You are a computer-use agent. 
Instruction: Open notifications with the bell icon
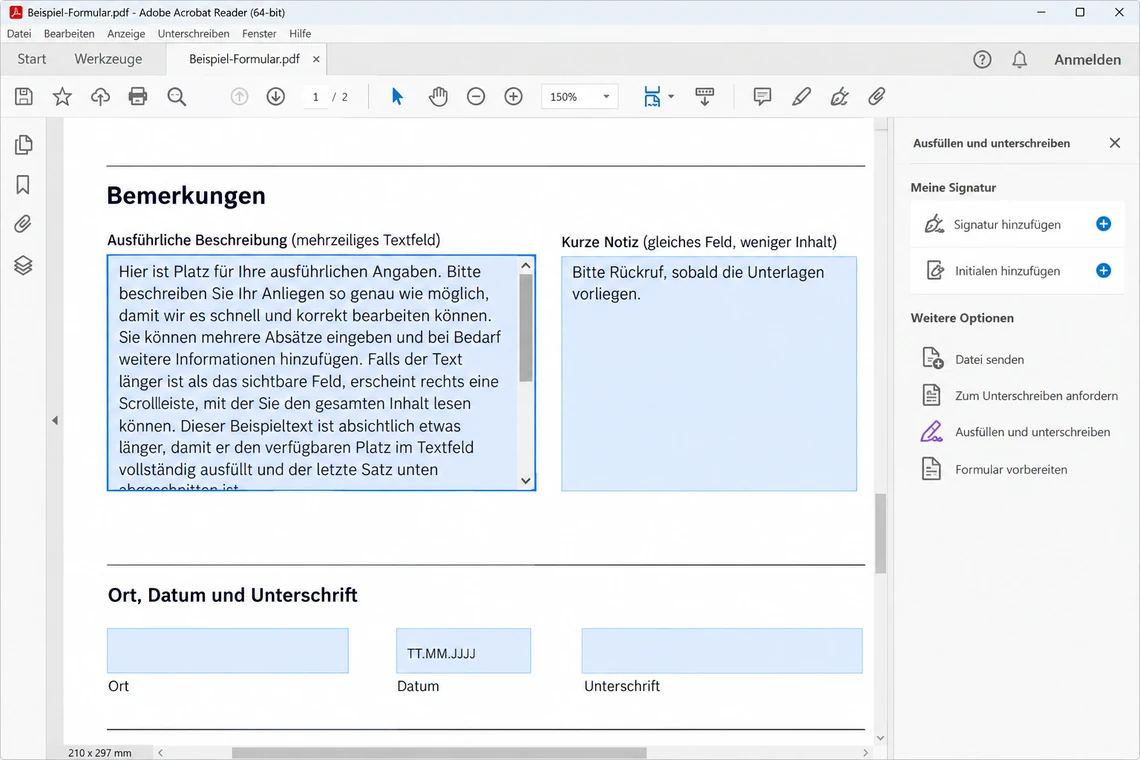(x=1020, y=60)
